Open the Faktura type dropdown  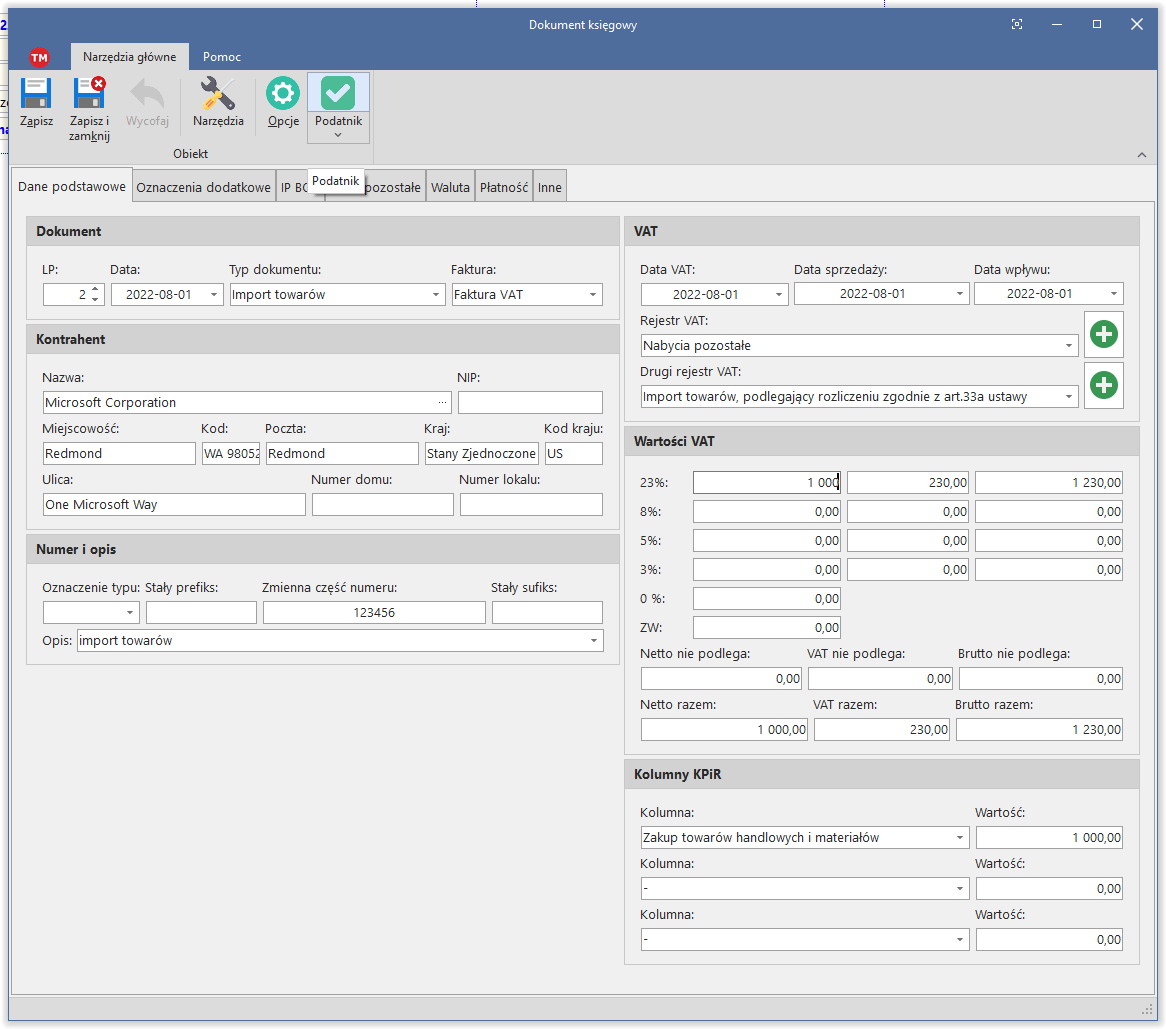[x=593, y=295]
